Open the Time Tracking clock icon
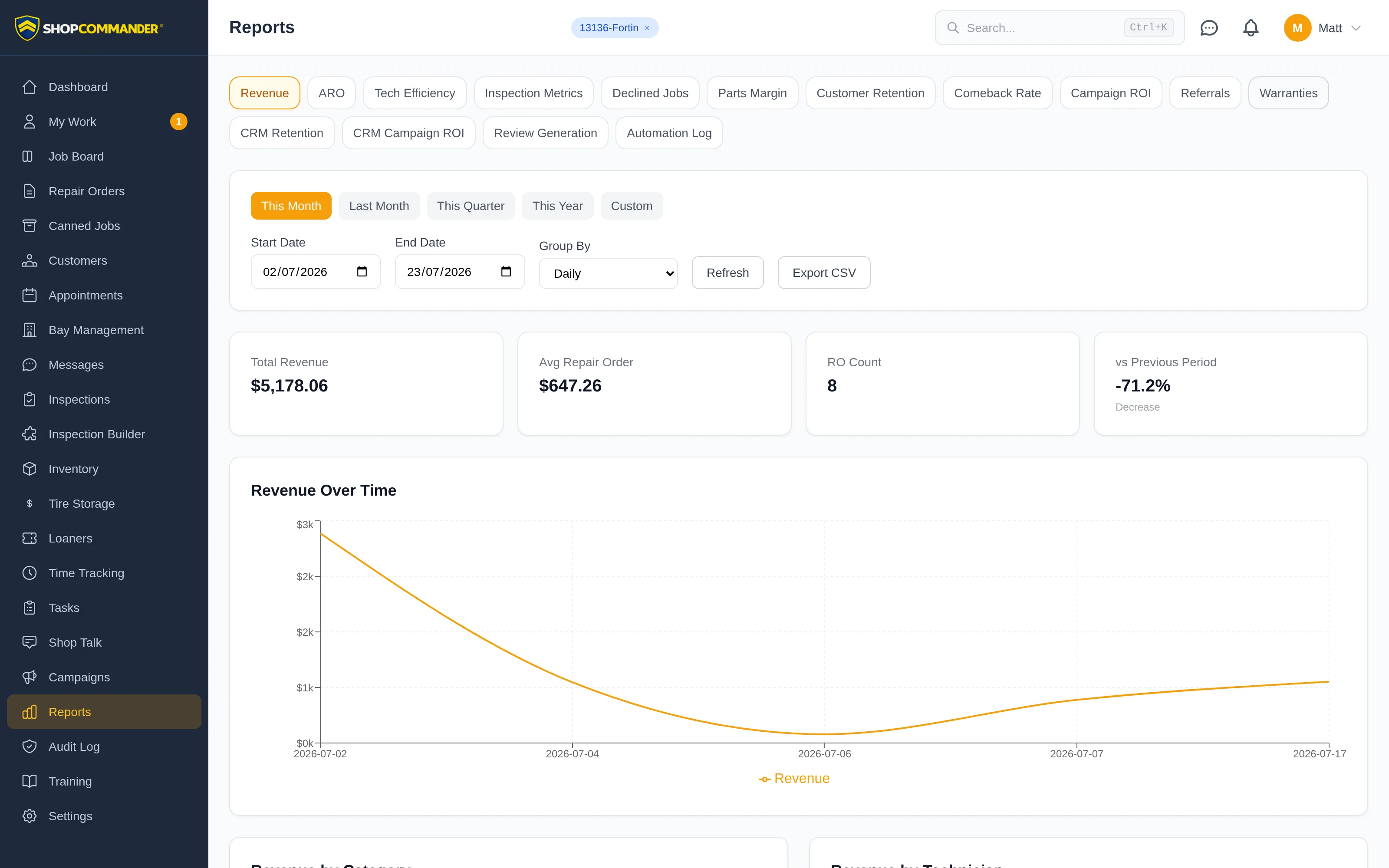The height and width of the screenshot is (868, 1389). click(x=29, y=573)
